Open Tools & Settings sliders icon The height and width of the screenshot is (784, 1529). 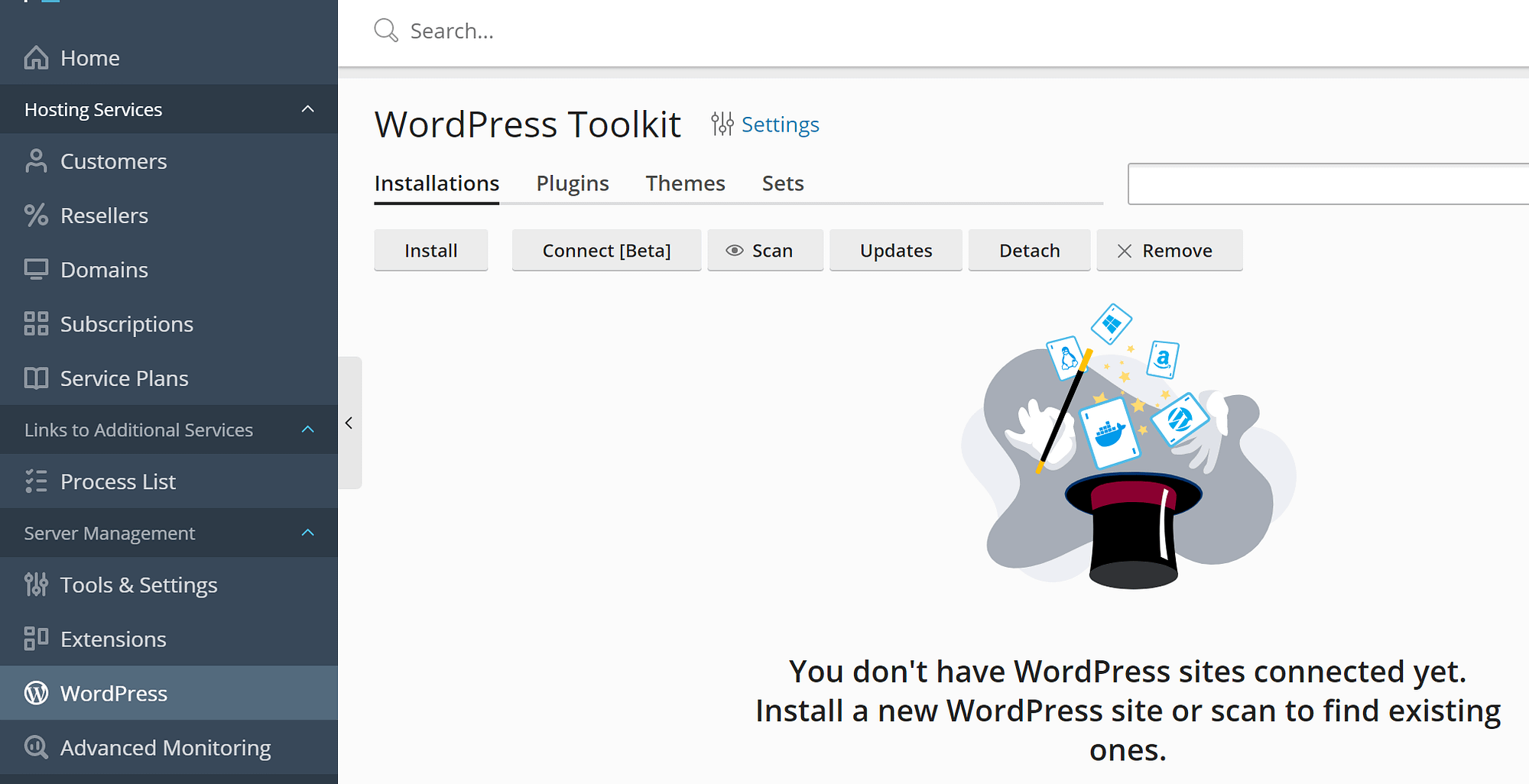click(x=36, y=585)
